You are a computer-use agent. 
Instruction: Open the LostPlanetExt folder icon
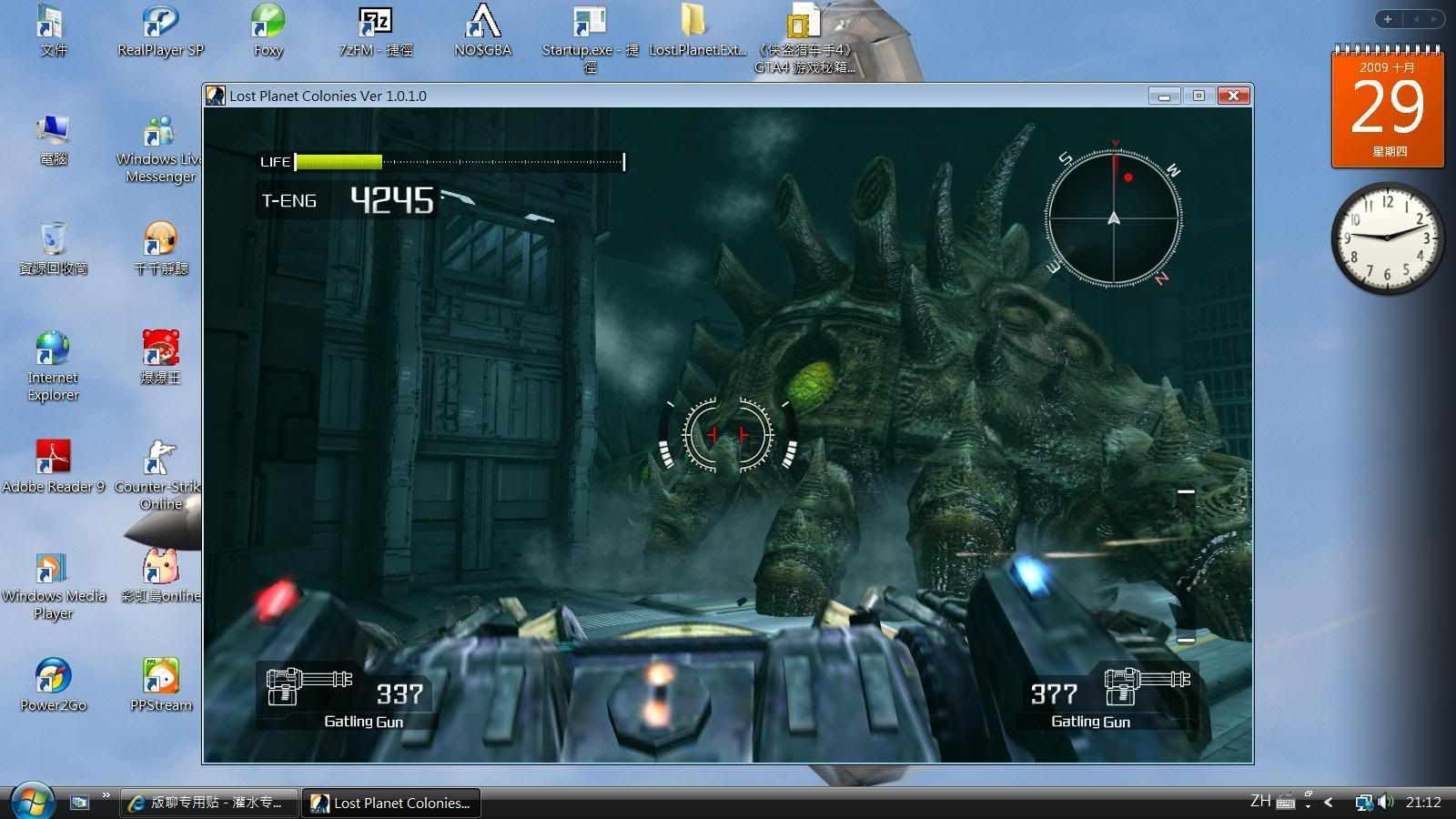tap(696, 29)
